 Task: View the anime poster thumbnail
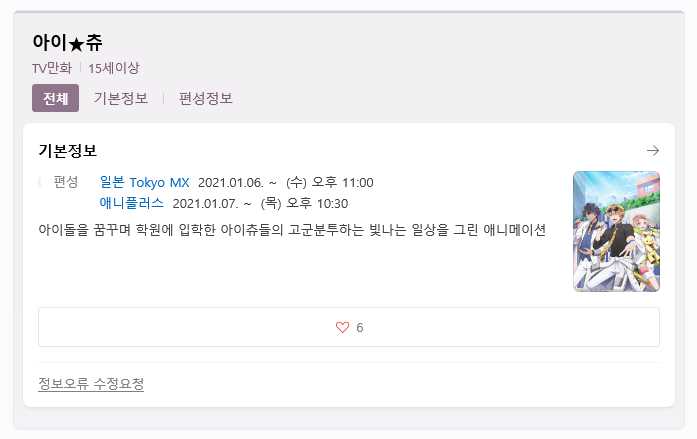pyautogui.click(x=617, y=231)
